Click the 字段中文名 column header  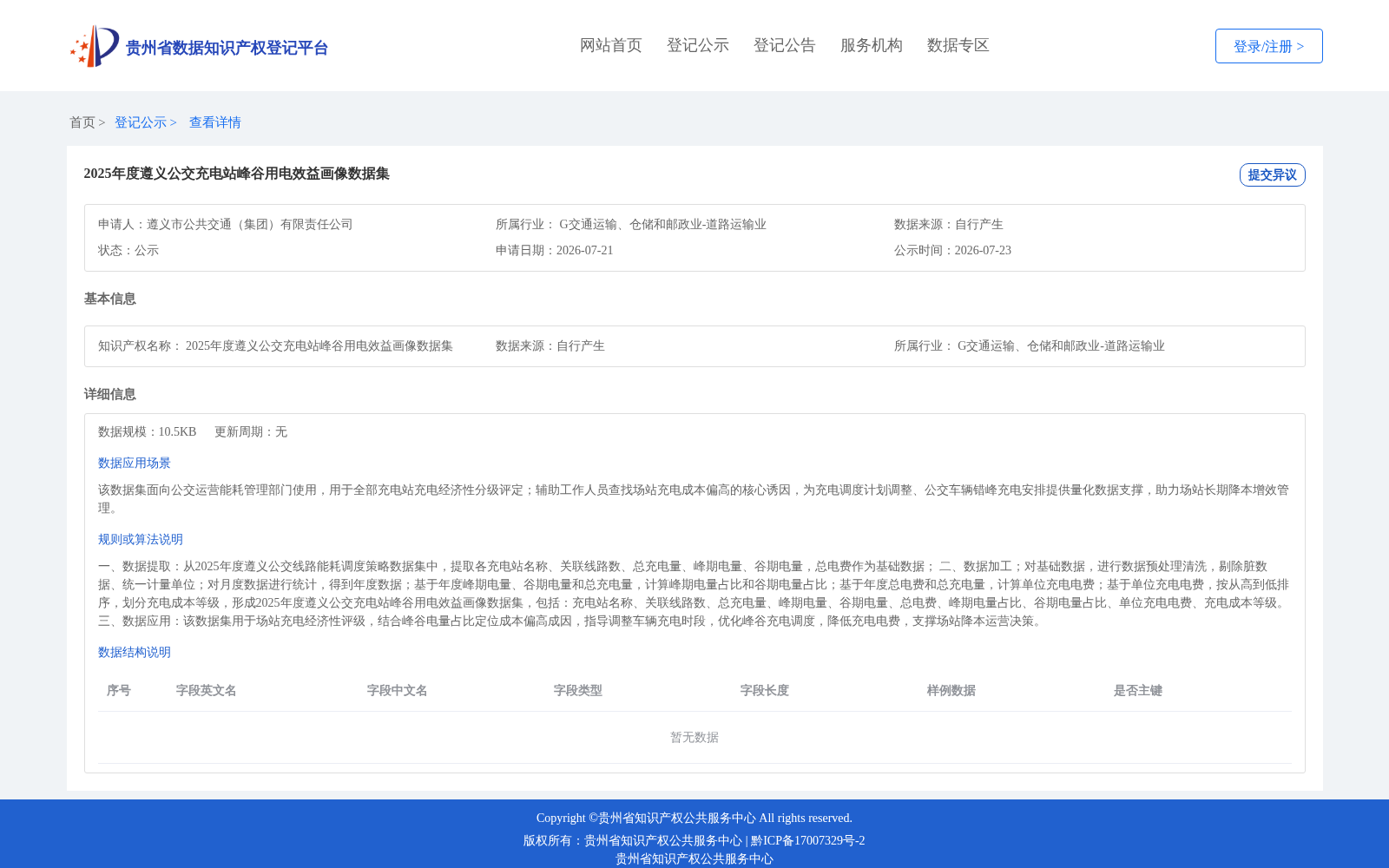click(x=398, y=690)
